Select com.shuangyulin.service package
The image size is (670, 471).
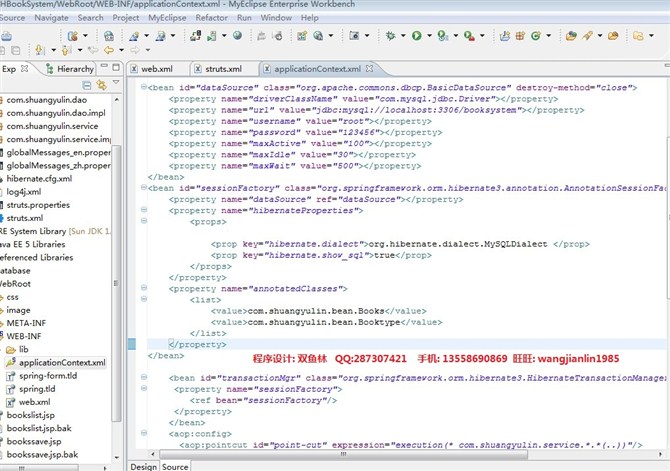[52, 127]
